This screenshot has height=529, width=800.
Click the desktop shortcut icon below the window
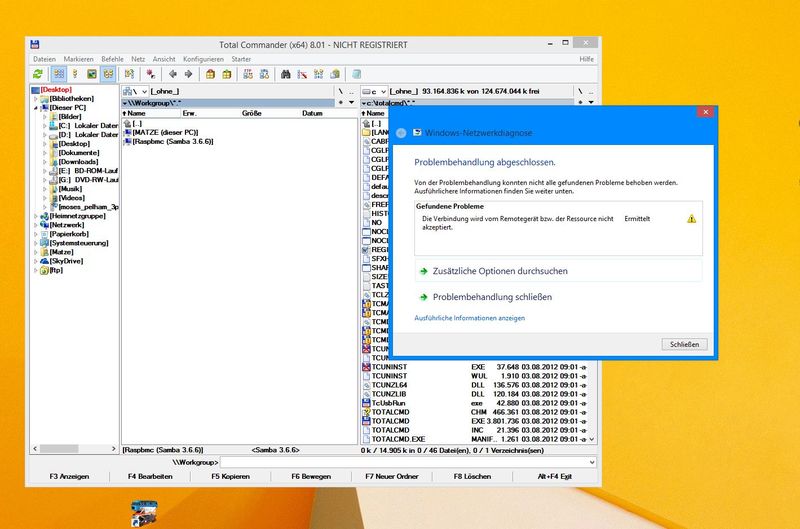pos(144,513)
